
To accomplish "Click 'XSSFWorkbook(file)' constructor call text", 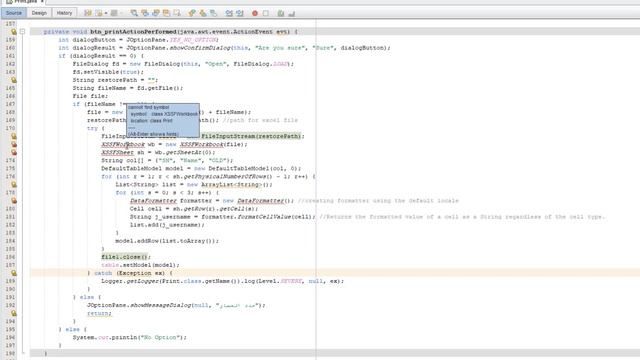I will (213, 144).
